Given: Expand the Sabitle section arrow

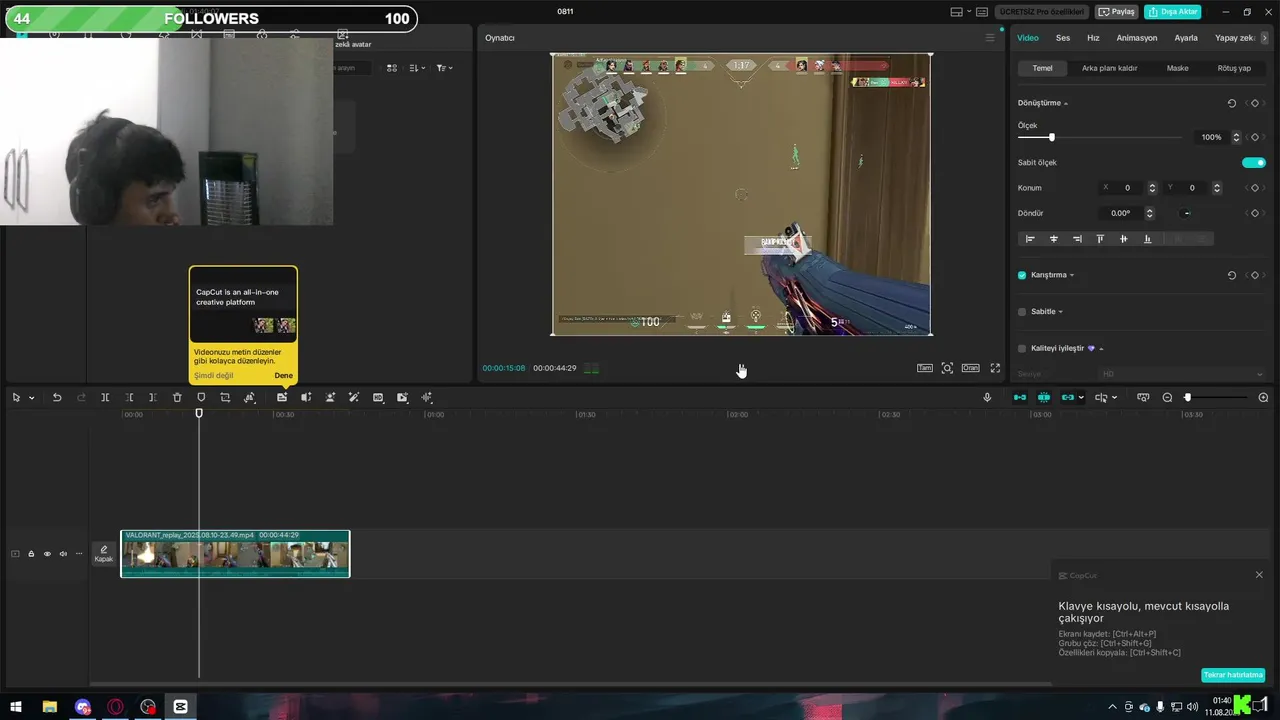Looking at the screenshot, I should [x=1061, y=312].
